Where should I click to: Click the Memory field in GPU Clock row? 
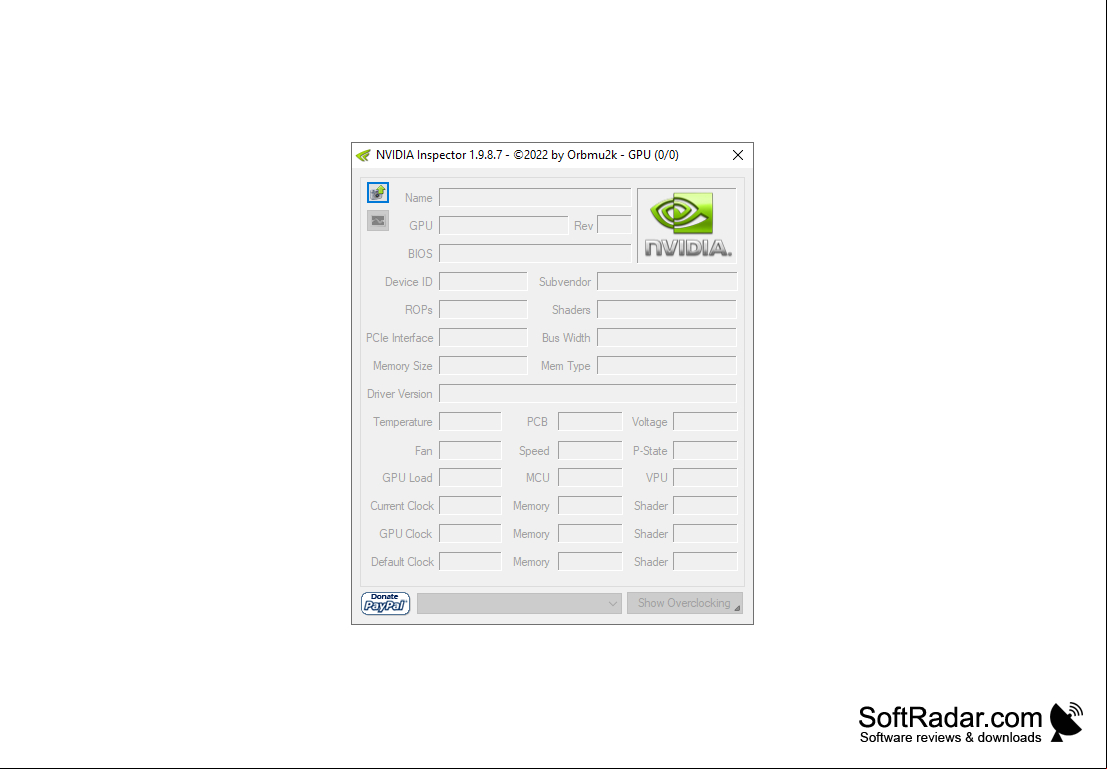click(x=590, y=534)
